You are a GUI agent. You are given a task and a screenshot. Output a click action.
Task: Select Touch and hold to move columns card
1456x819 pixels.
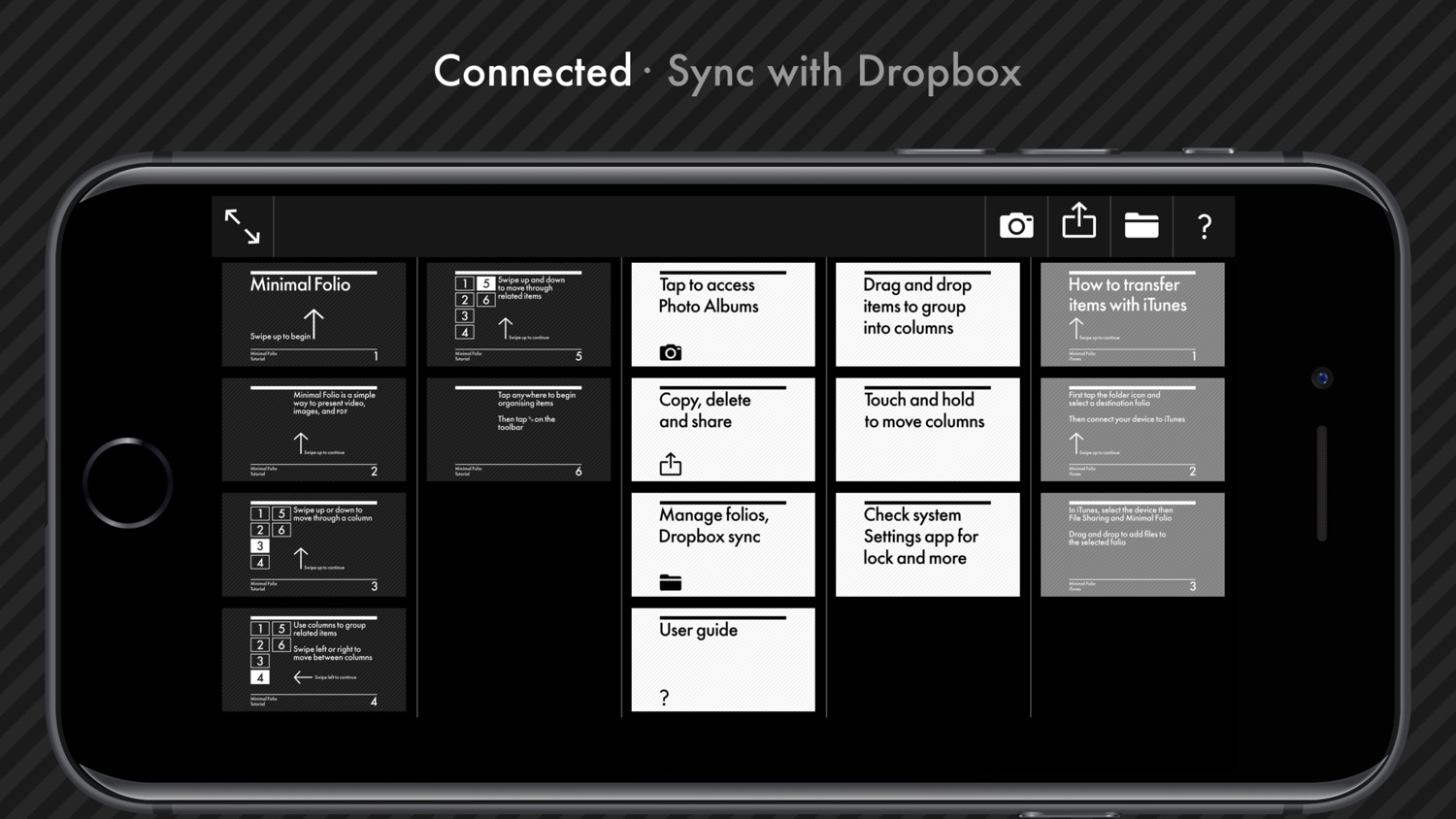coord(928,430)
